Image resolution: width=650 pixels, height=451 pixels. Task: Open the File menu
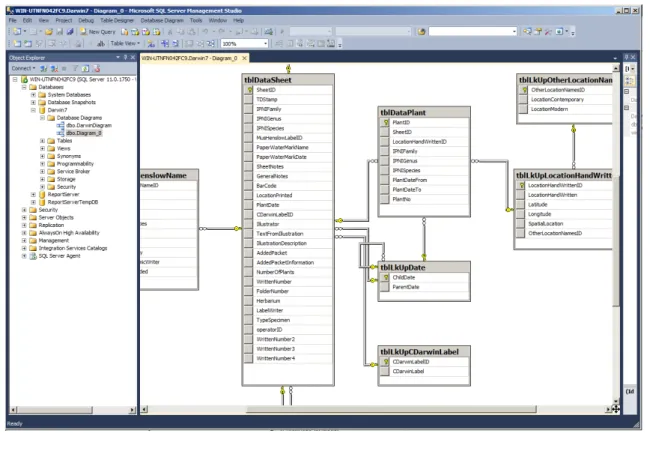click(x=13, y=20)
